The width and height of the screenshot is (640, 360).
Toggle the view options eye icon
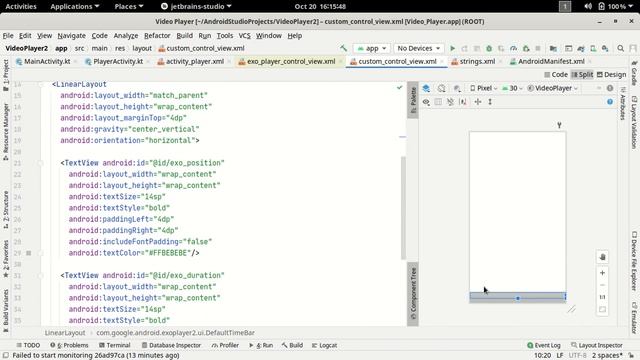pyautogui.click(x=426, y=102)
